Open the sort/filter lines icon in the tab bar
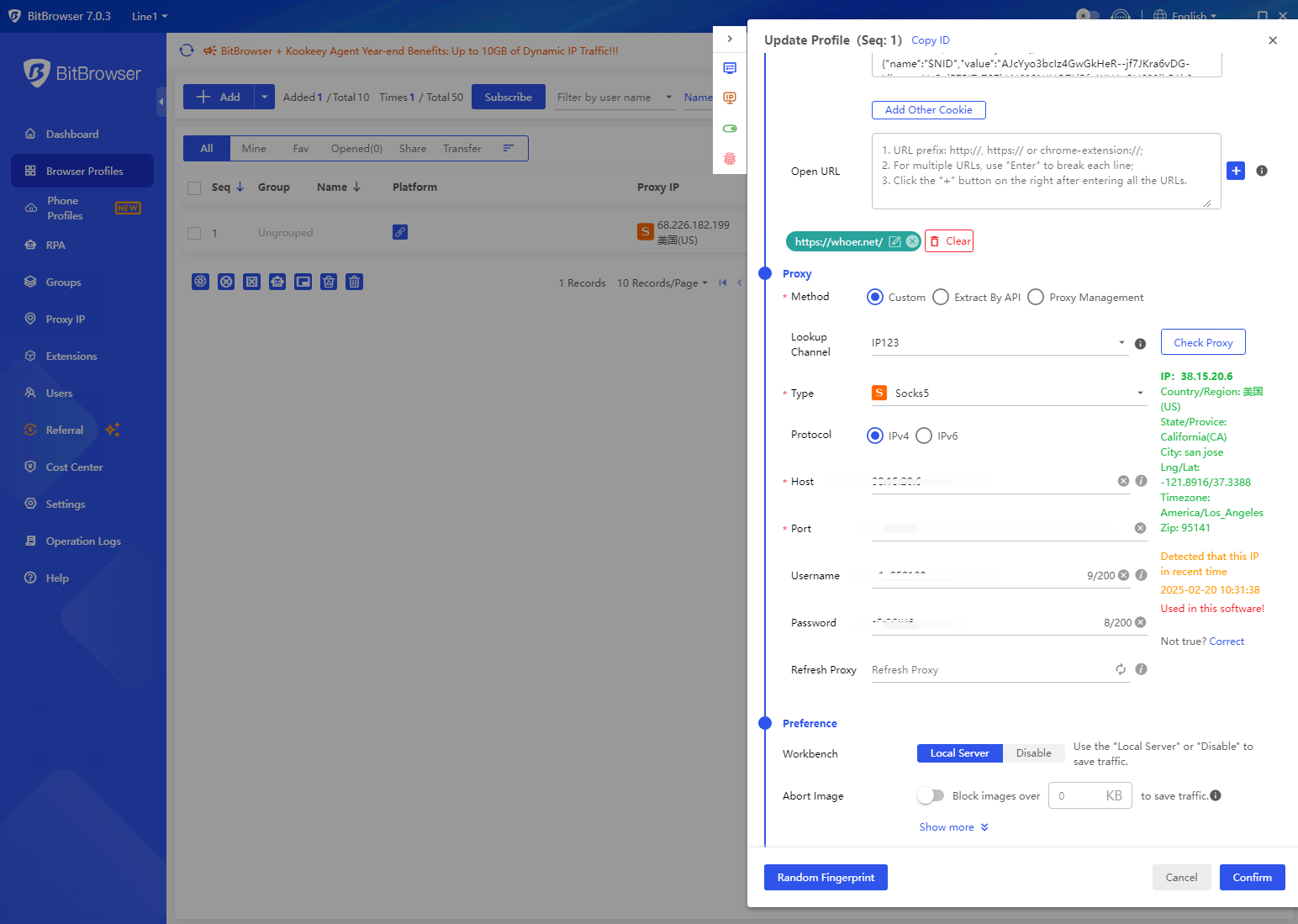The image size is (1298, 924). tap(508, 148)
